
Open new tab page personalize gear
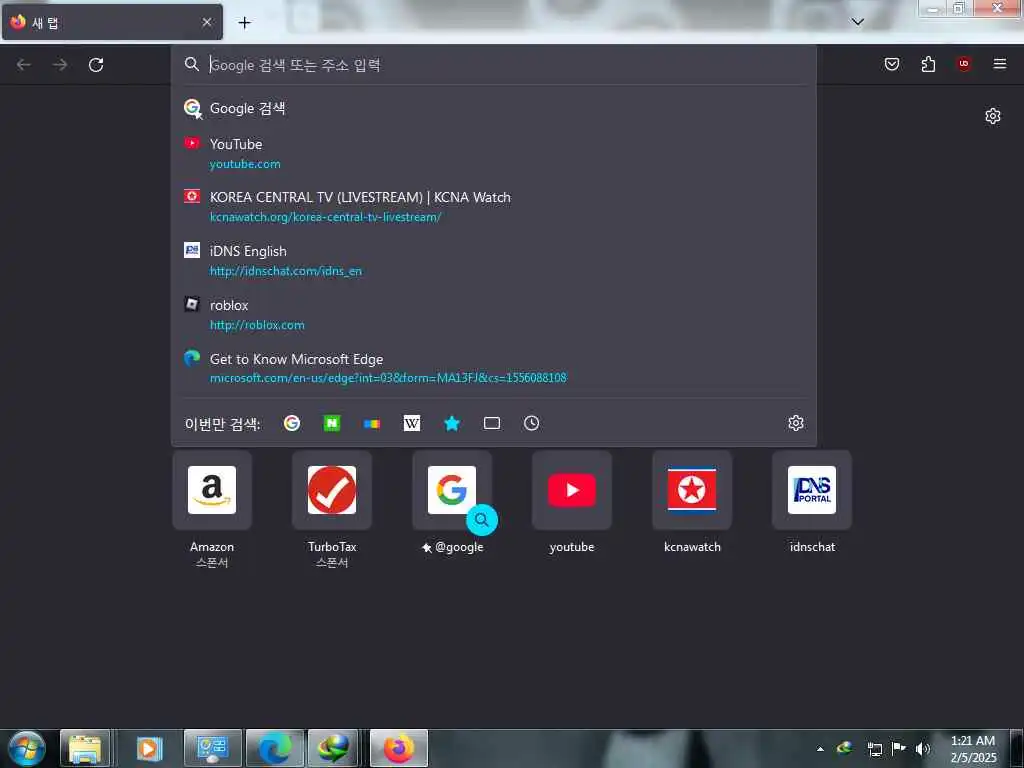[x=993, y=116]
